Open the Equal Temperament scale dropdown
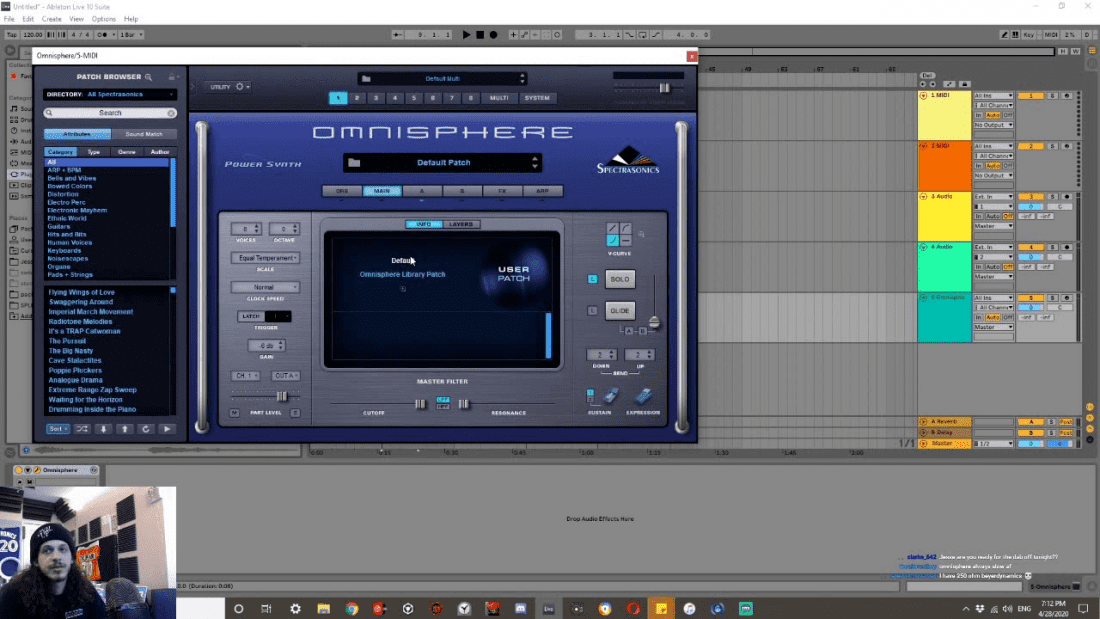The image size is (1100, 619). (265, 258)
